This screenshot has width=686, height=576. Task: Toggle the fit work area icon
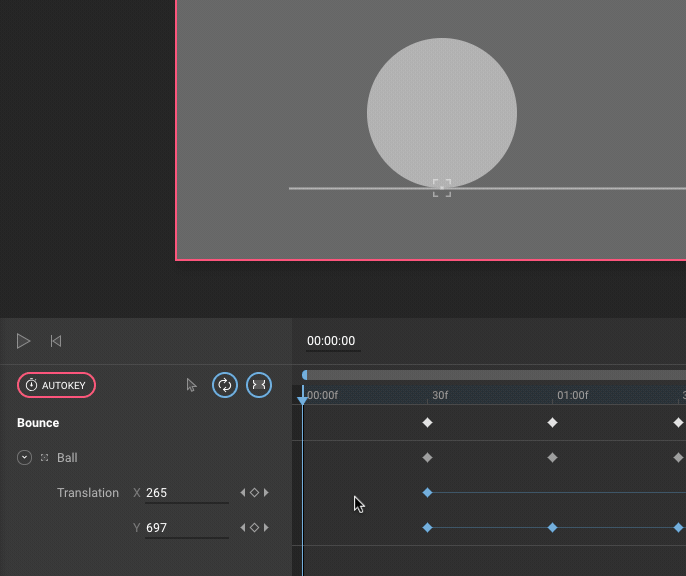coord(259,385)
